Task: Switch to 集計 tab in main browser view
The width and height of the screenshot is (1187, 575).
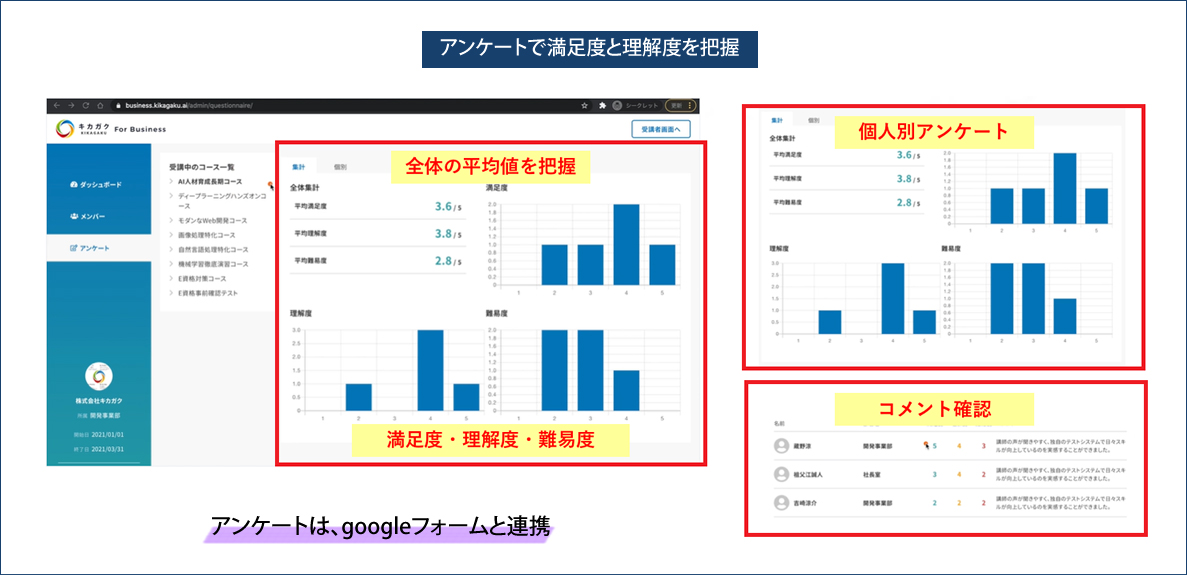Action: point(300,166)
